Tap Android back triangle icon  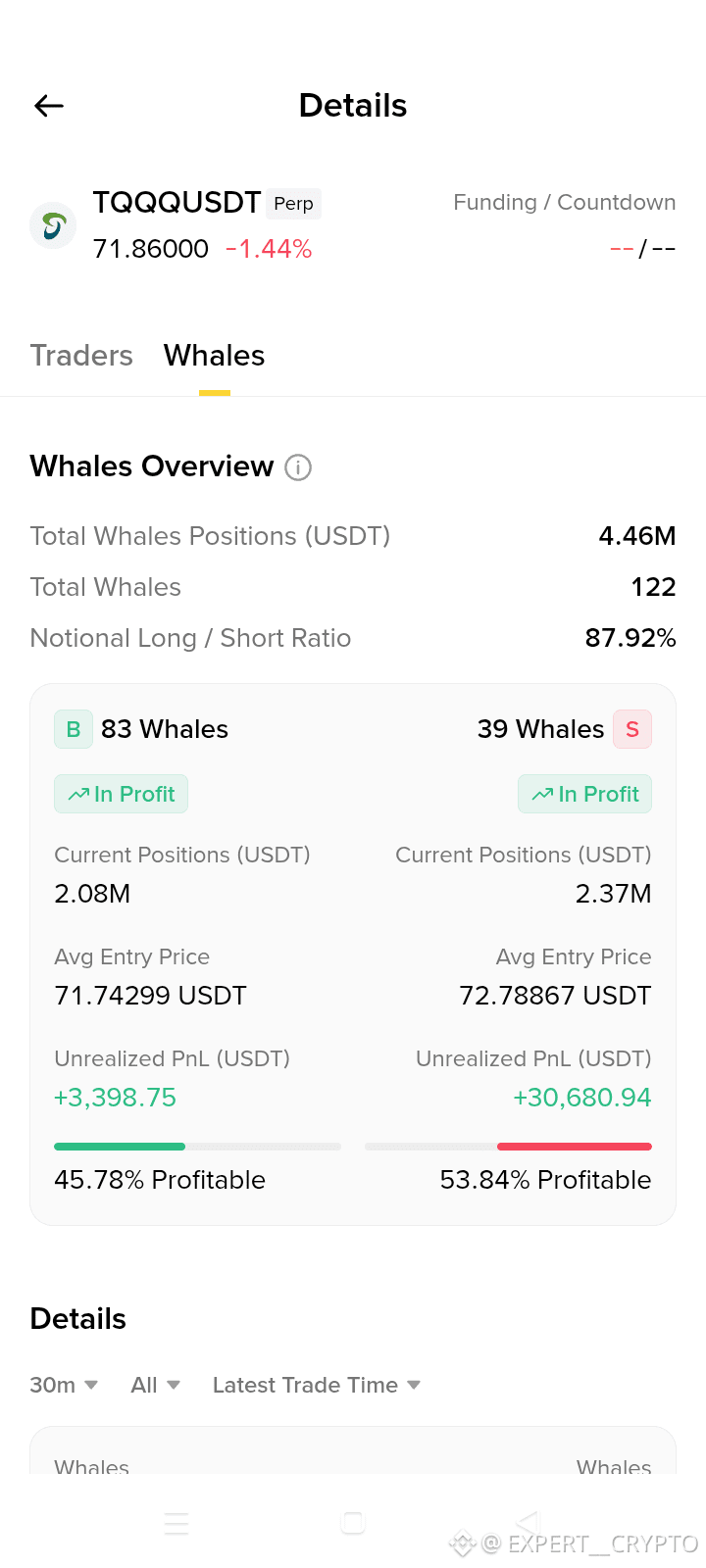point(528,1522)
